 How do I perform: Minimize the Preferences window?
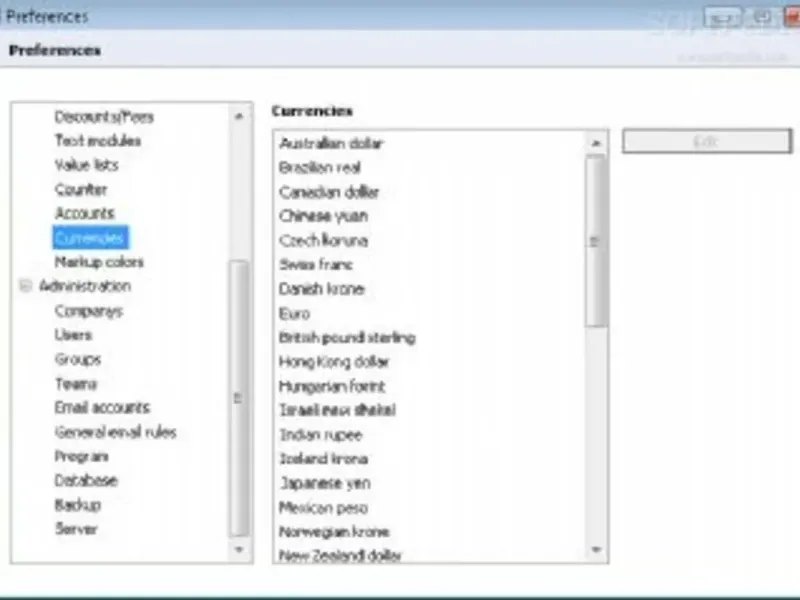(722, 18)
